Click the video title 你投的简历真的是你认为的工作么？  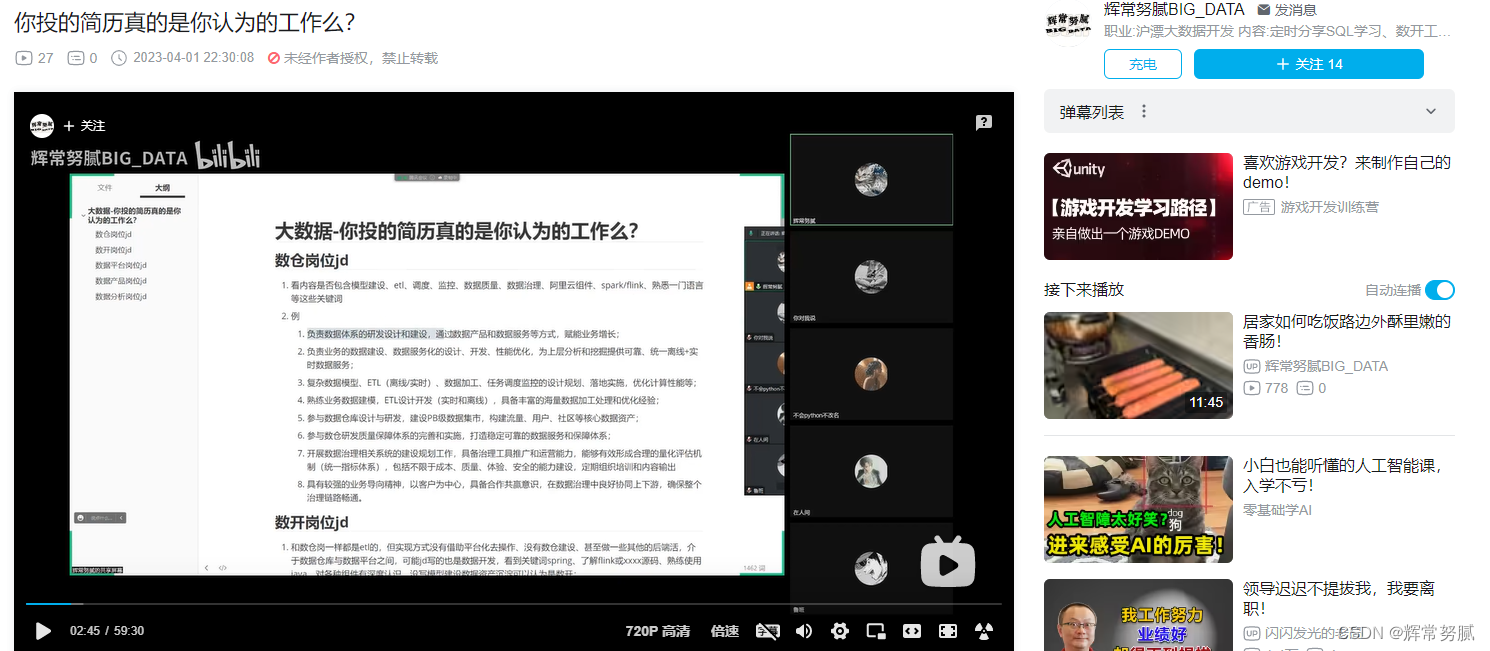[x=185, y=22]
